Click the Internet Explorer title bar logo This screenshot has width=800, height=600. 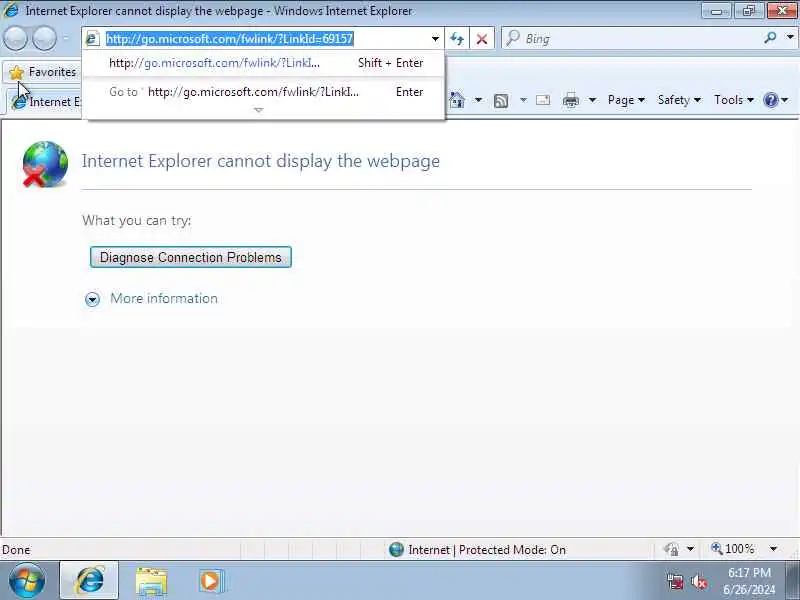(10, 10)
